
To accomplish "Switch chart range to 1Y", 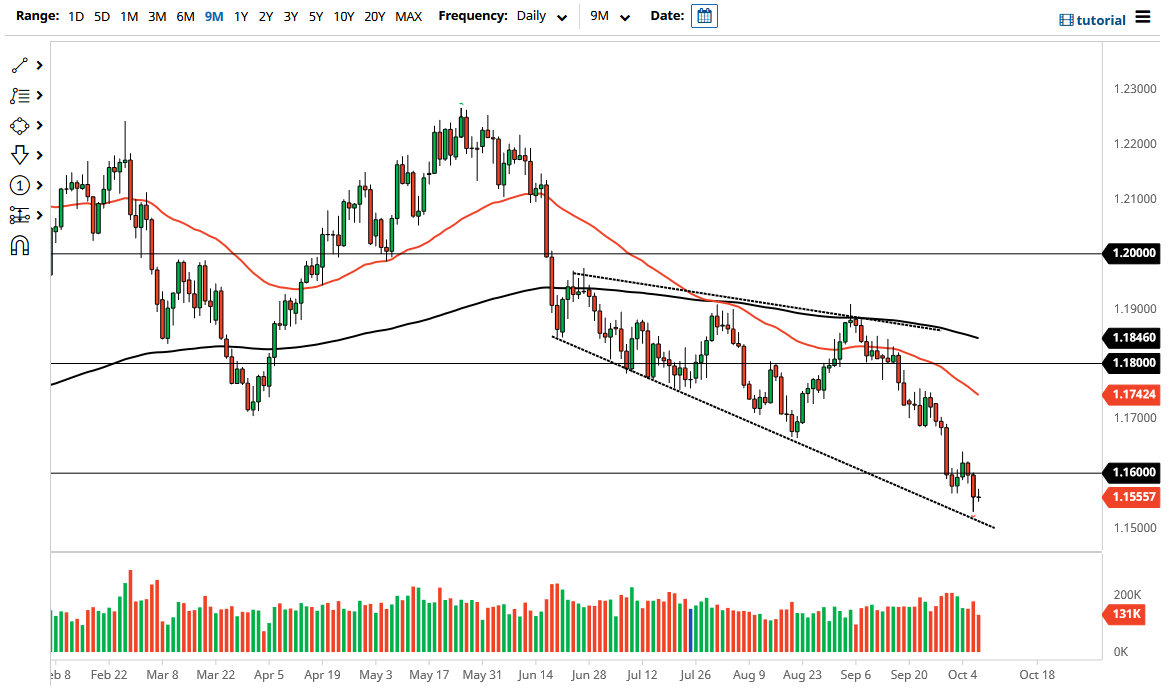I will coord(239,16).
